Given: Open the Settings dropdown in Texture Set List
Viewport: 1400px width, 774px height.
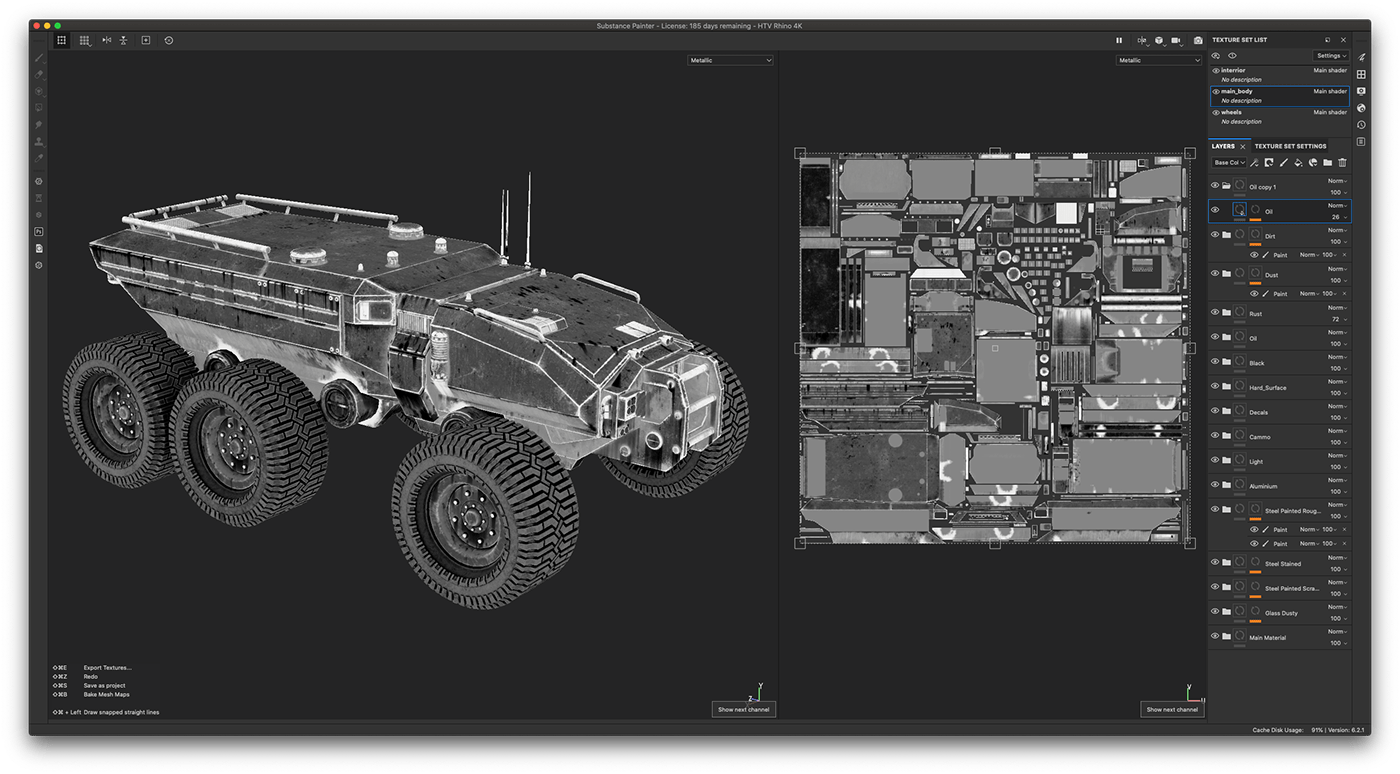Looking at the screenshot, I should [x=1330, y=55].
